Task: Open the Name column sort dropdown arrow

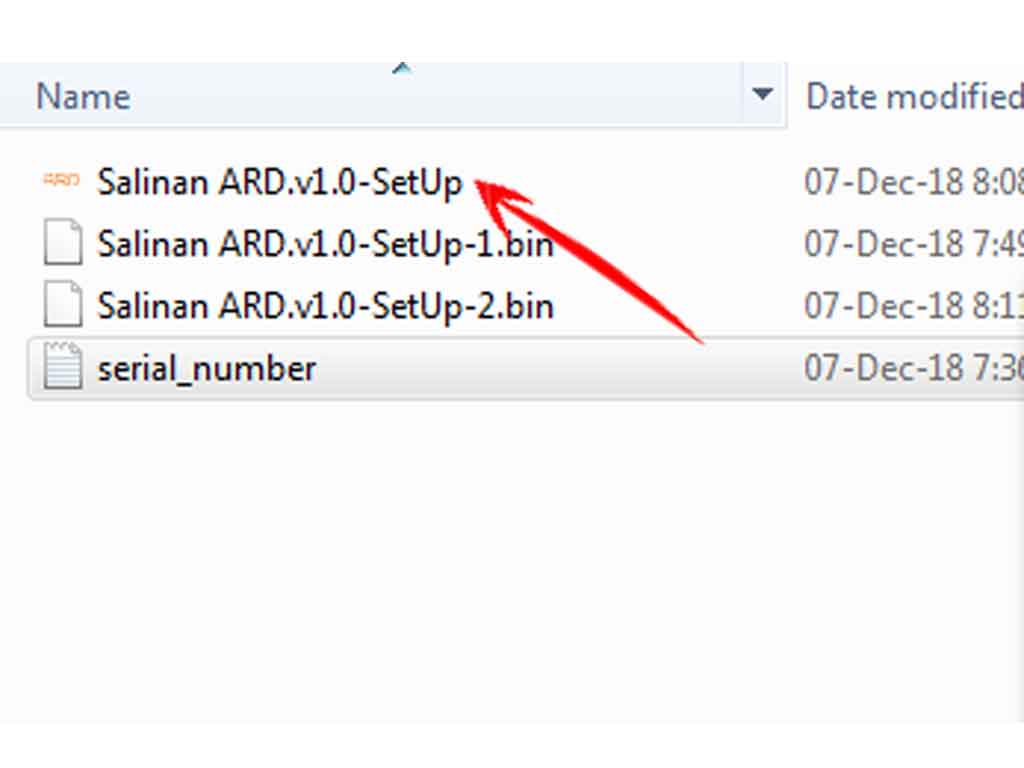Action: pos(763,95)
